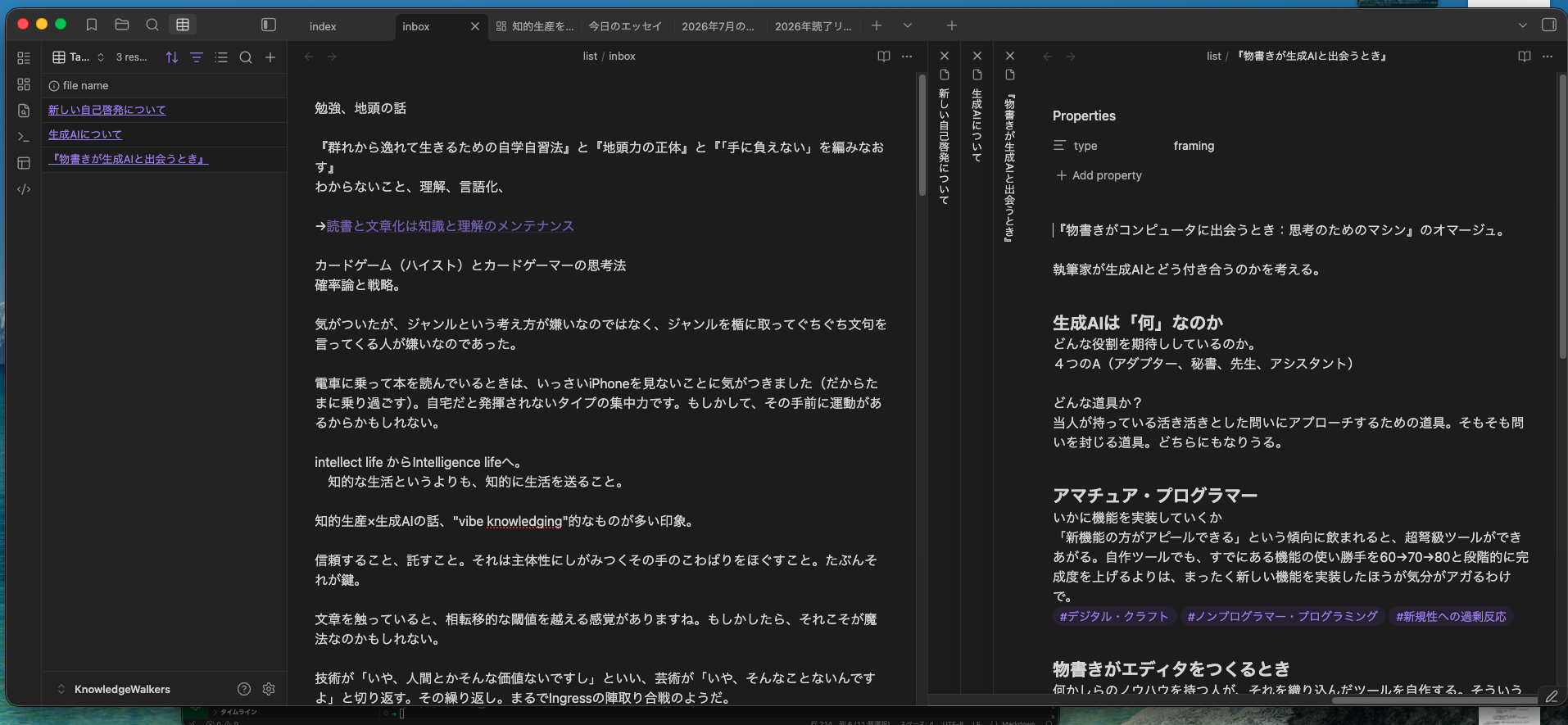Viewport: 1568px width, 725px height.
Task: Open more options in right note pane
Action: (x=1548, y=57)
